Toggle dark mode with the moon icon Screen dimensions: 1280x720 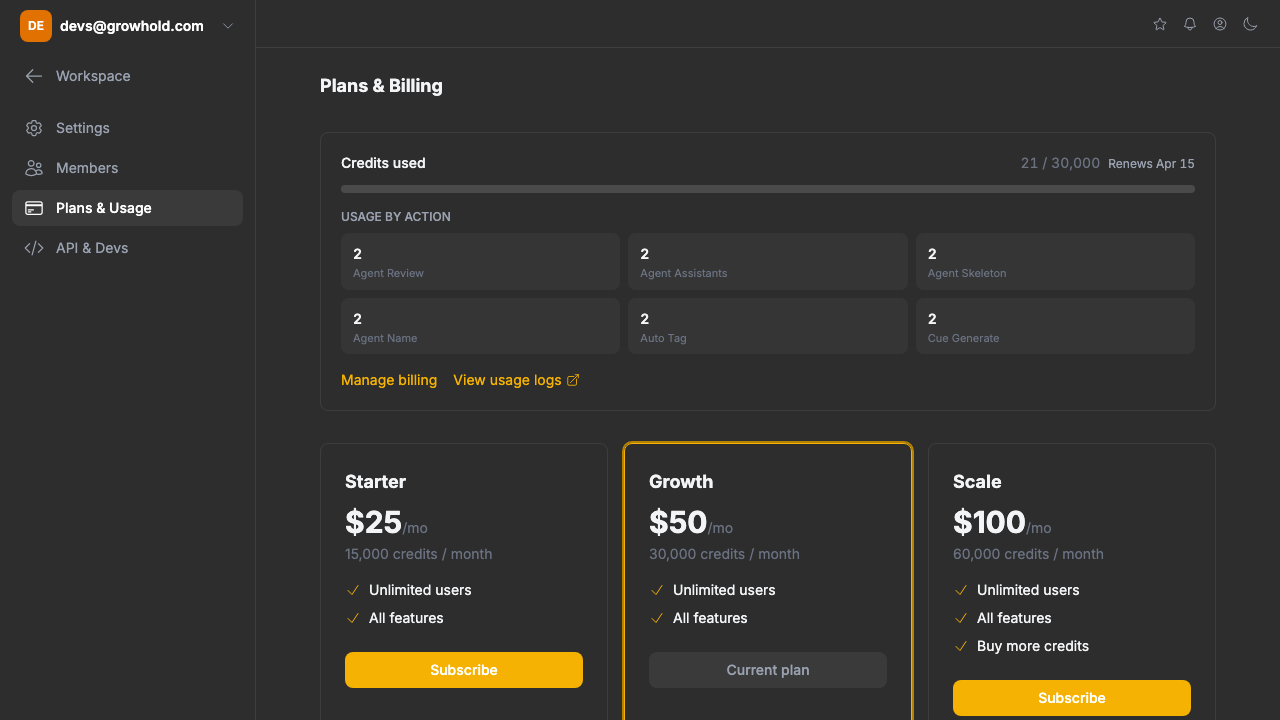pyautogui.click(x=1249, y=24)
